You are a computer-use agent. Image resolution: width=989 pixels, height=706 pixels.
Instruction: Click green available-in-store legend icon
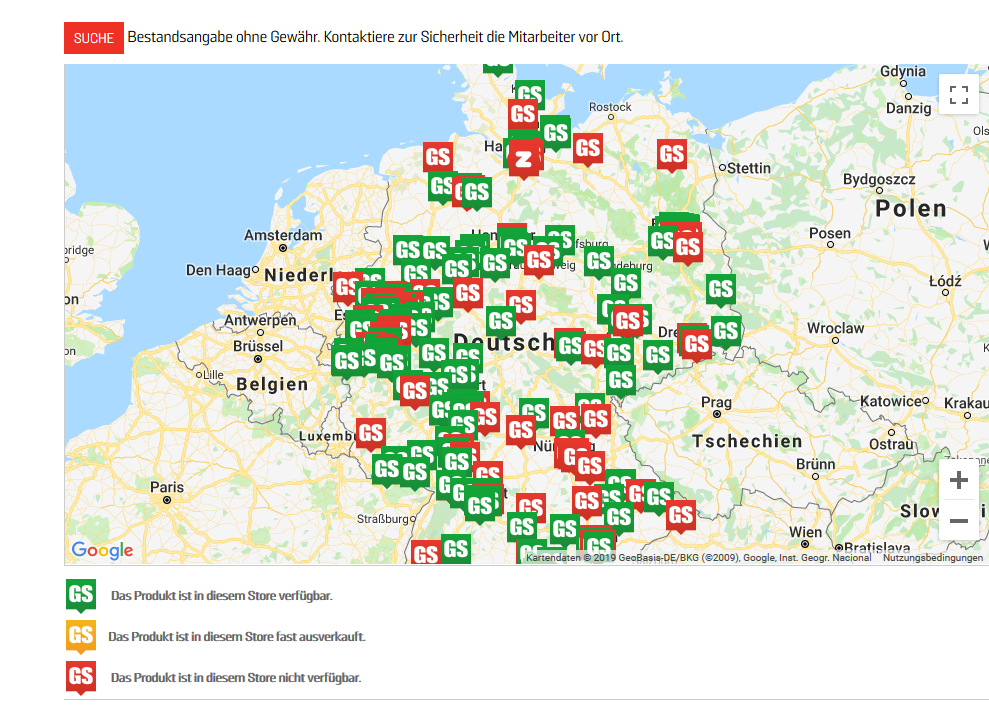(81, 594)
